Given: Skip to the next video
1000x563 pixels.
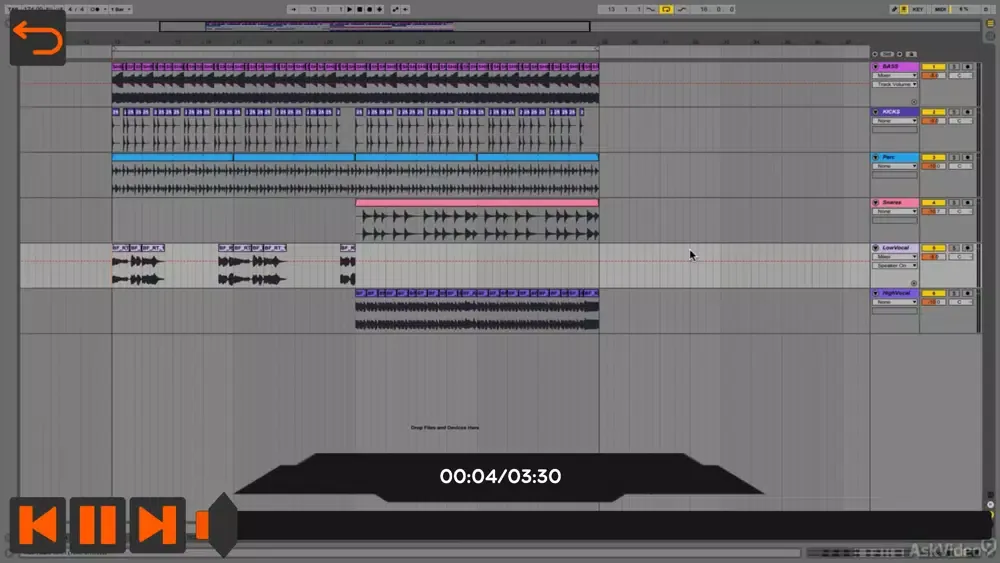Looking at the screenshot, I should tap(157, 525).
